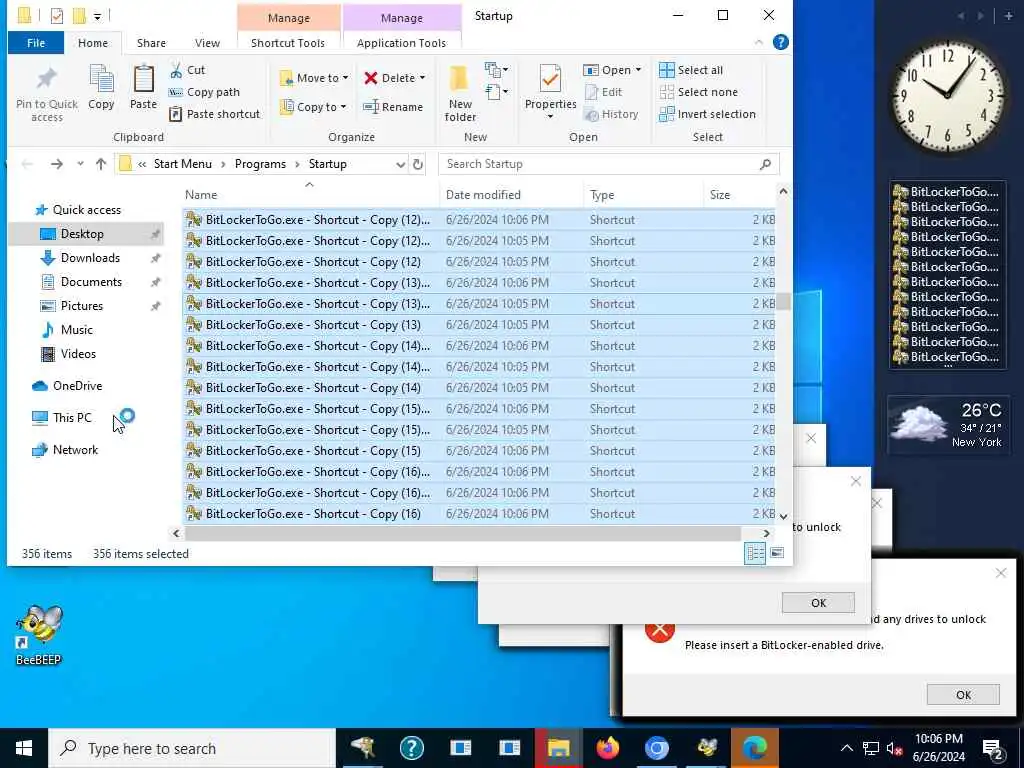The image size is (1024, 768).
Task: Go up one folder level
Action: click(101, 164)
